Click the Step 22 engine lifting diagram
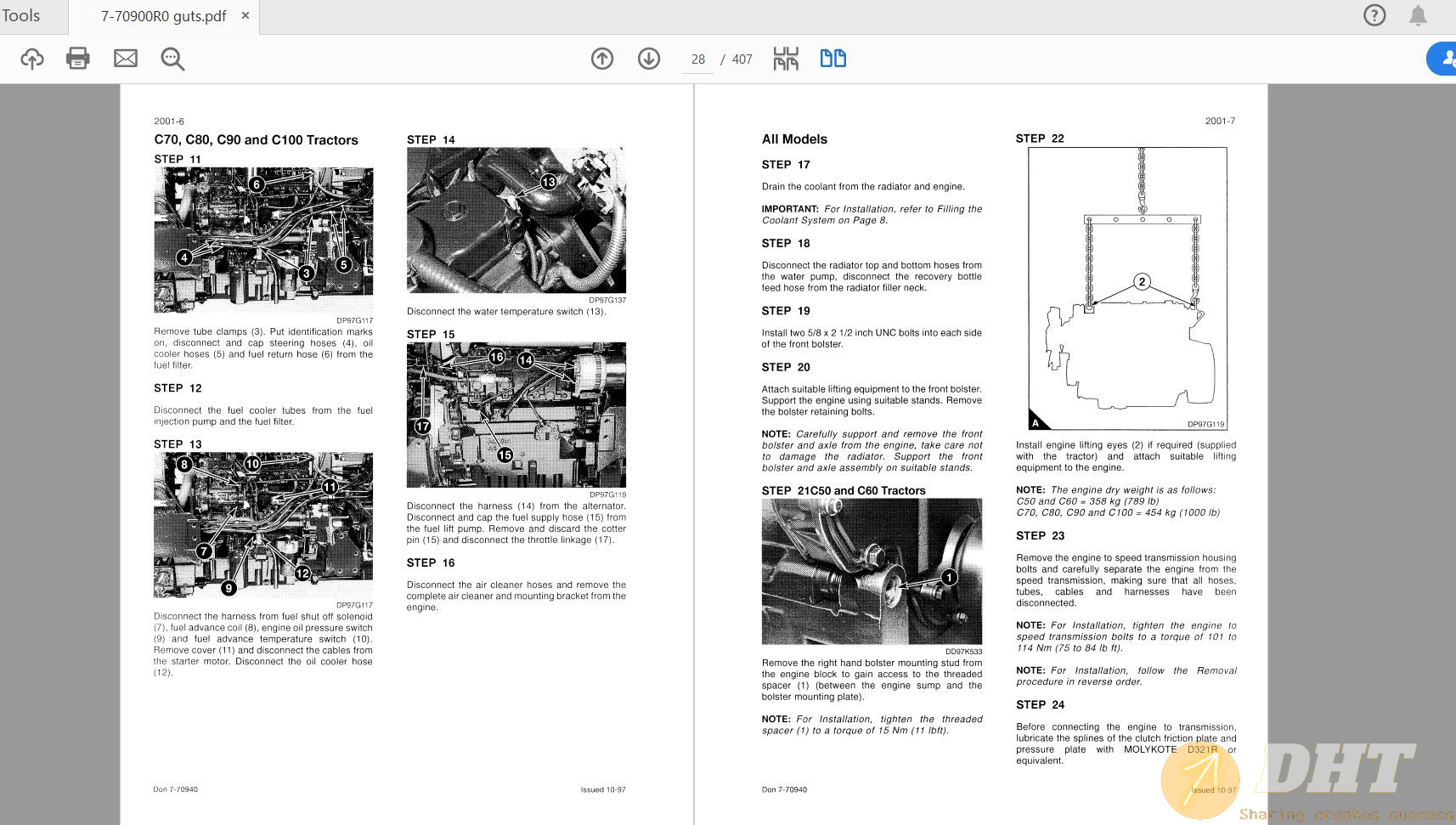 pos(1127,288)
